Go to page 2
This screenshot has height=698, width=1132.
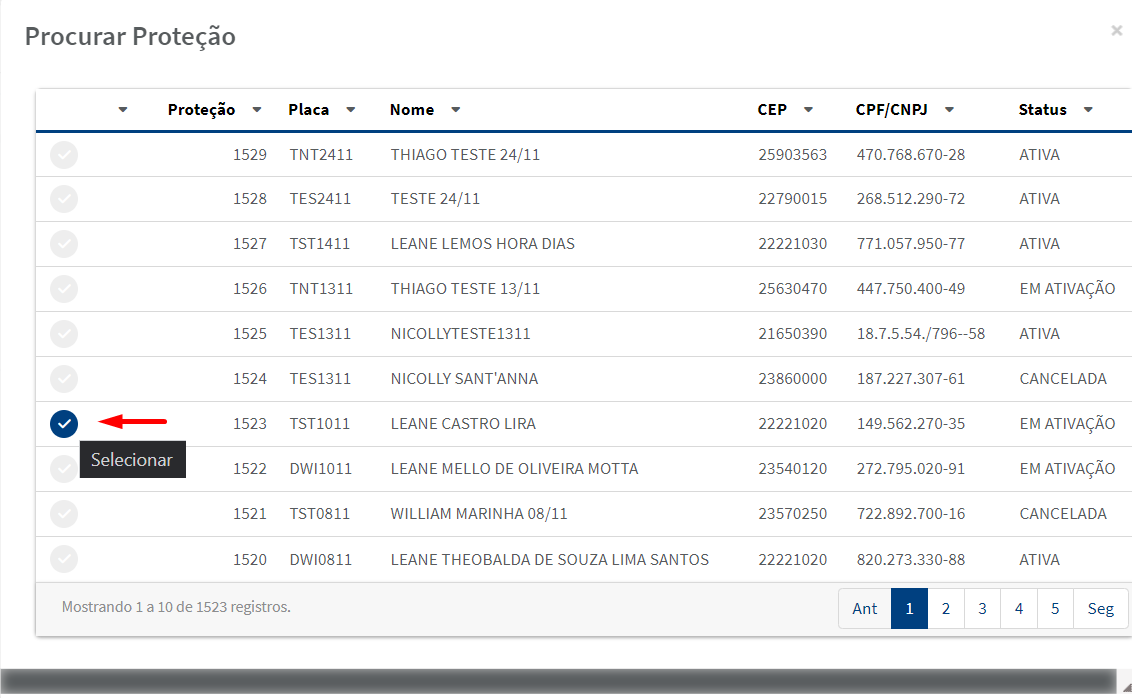coord(946,608)
